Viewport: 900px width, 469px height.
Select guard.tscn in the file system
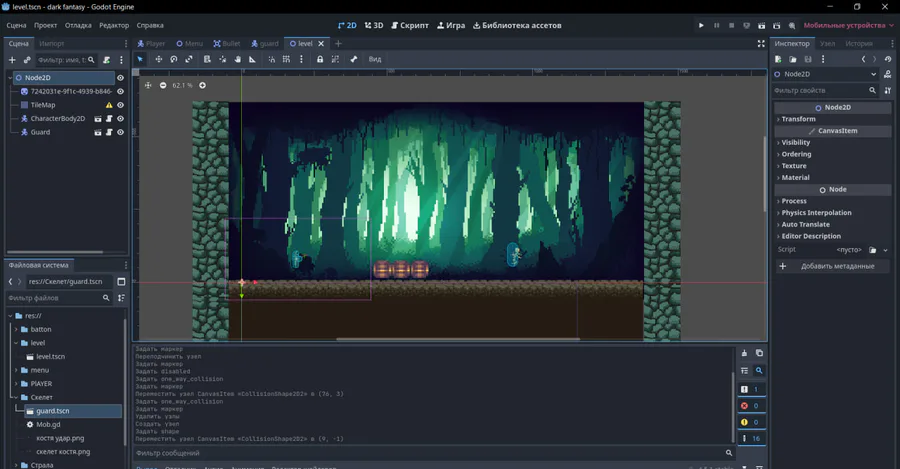(x=52, y=411)
